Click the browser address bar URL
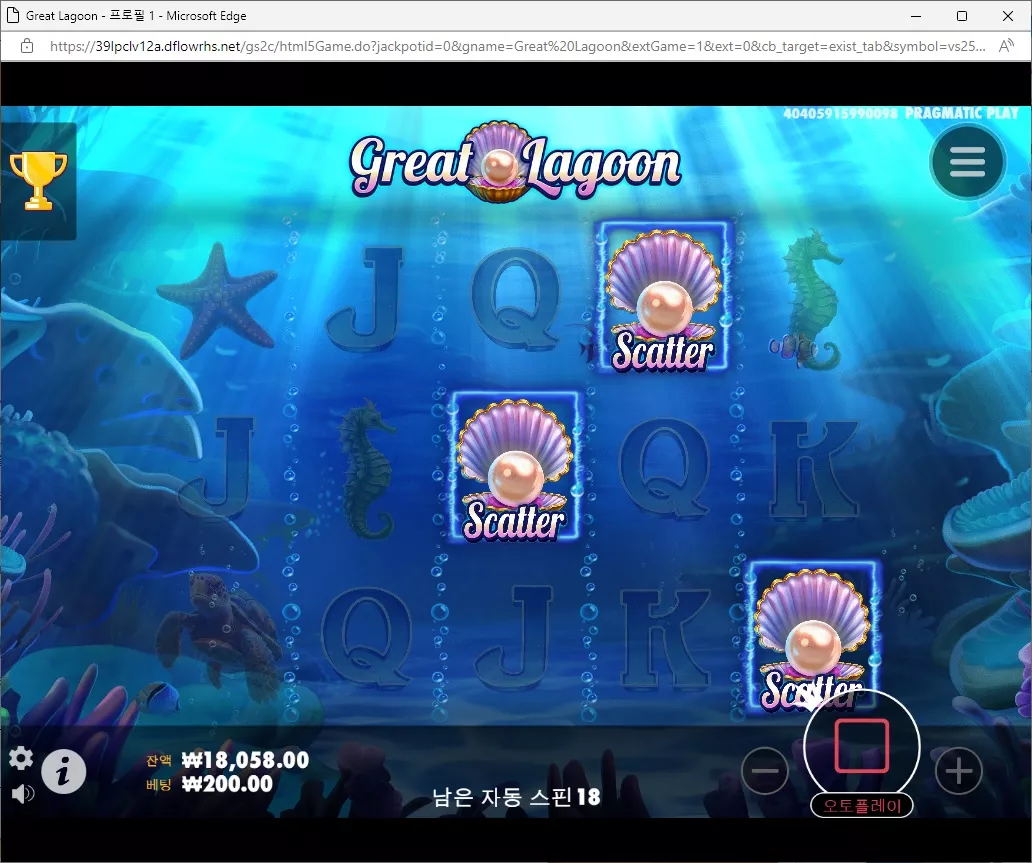The width and height of the screenshot is (1032, 863). tap(517, 46)
